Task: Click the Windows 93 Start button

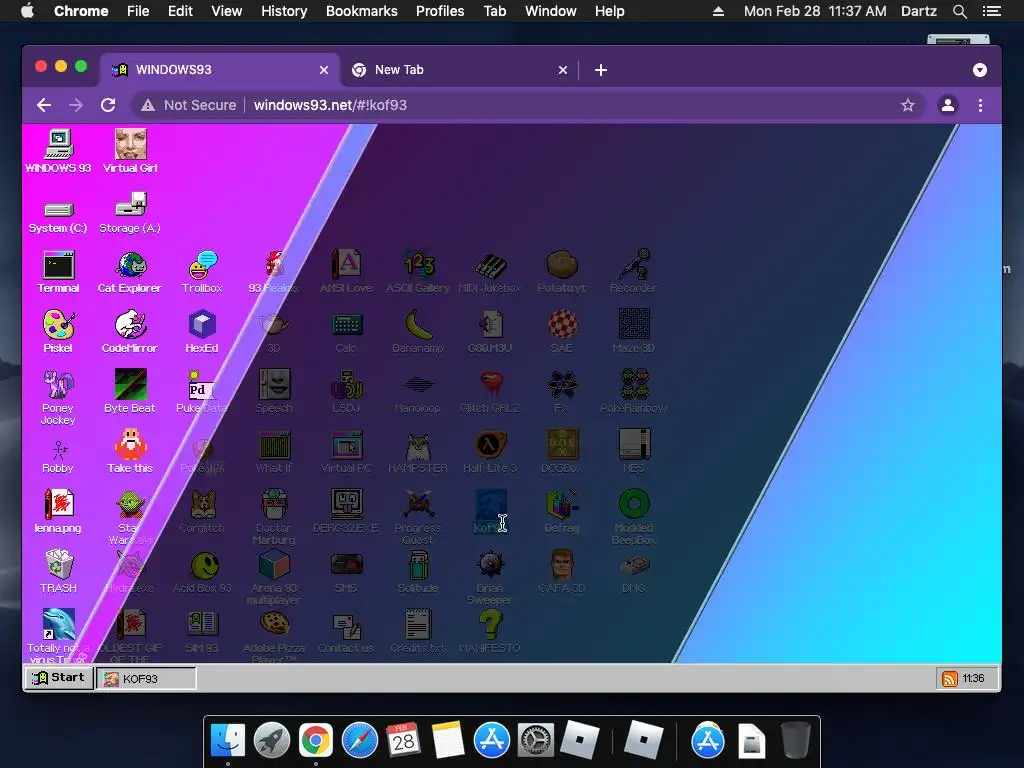Action: point(59,678)
